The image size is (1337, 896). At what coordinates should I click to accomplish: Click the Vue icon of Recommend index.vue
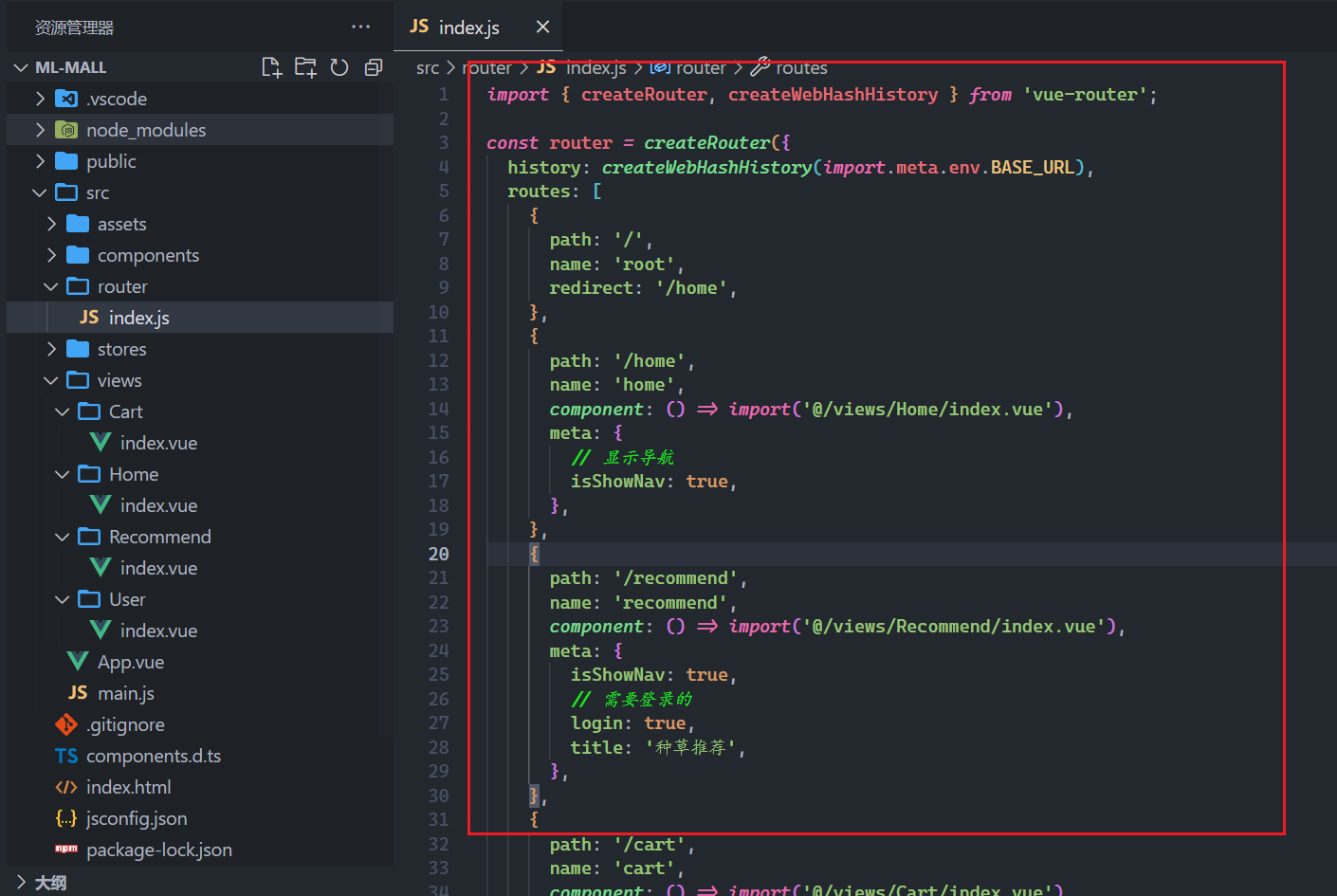pos(101,568)
